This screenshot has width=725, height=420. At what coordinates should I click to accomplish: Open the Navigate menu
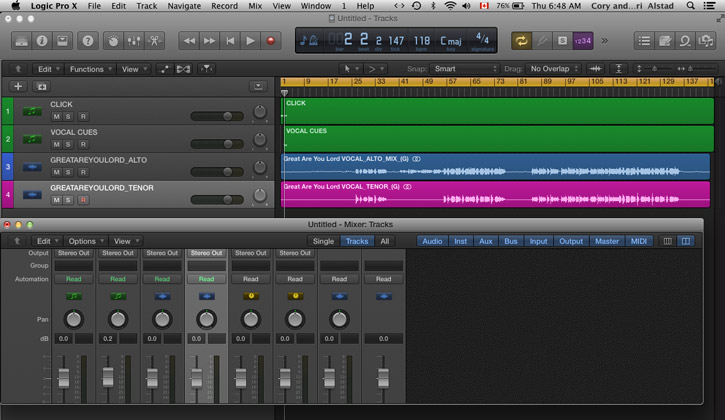[x=184, y=6]
